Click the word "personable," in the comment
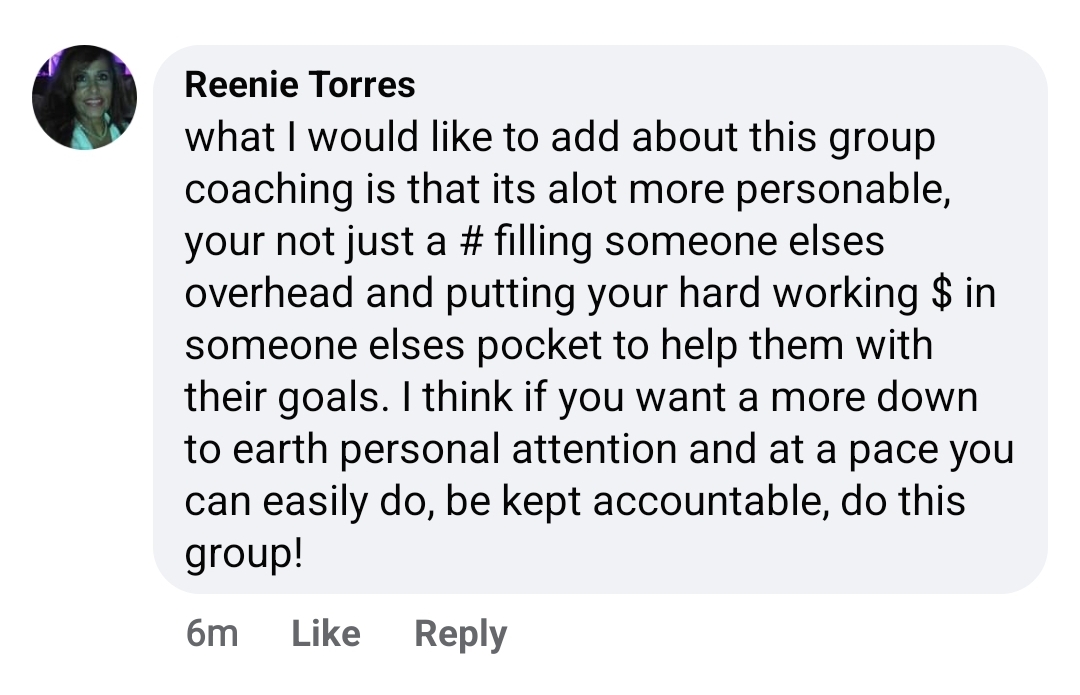1080x695 pixels. [x=842, y=191]
